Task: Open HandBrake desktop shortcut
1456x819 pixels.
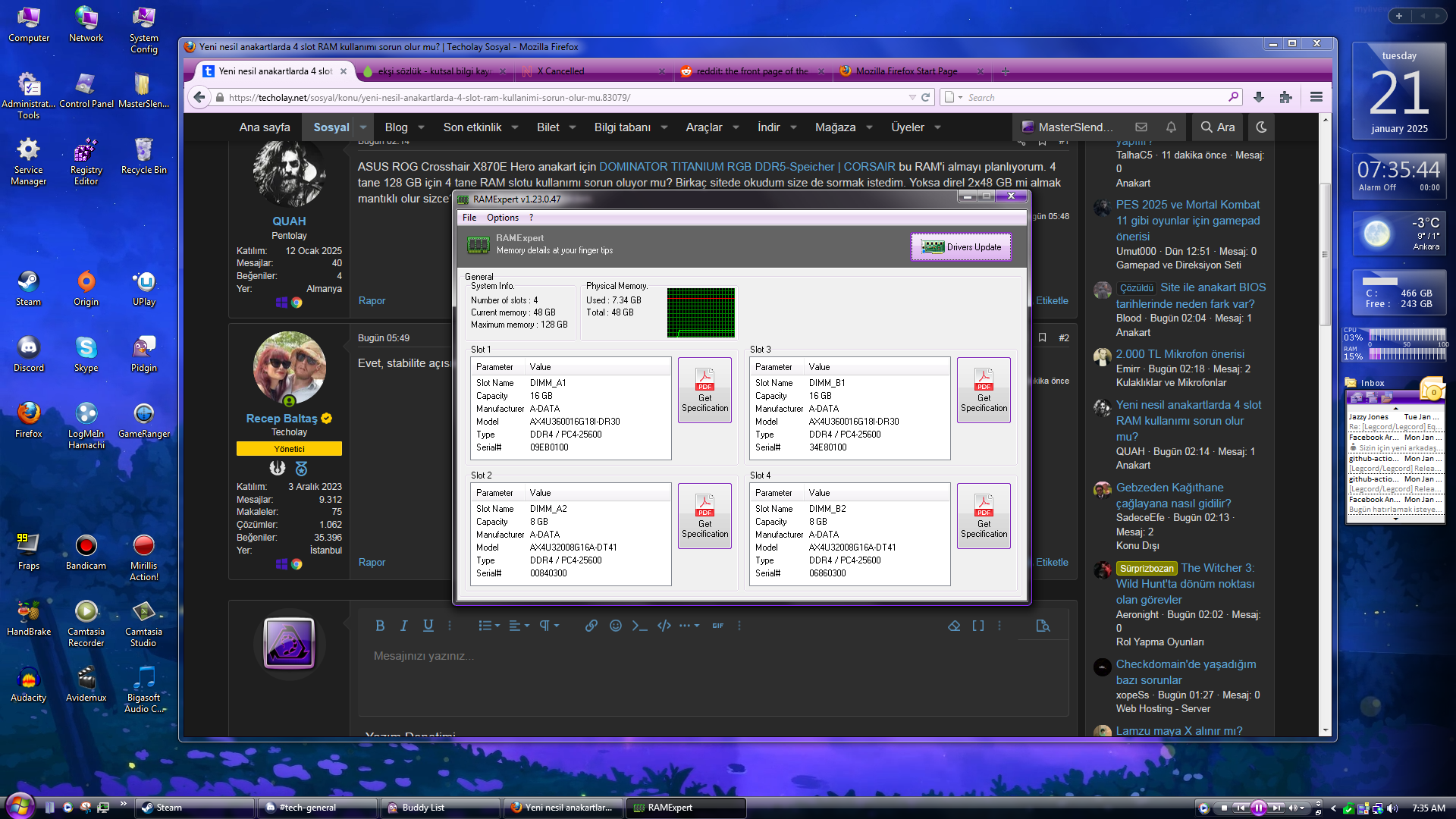Action: (29, 618)
